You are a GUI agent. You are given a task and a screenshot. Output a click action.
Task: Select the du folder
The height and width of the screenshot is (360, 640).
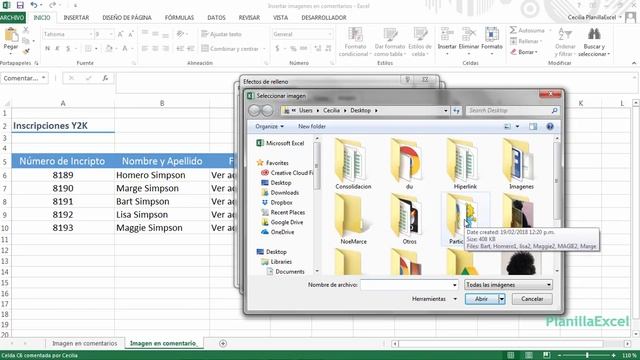point(409,164)
